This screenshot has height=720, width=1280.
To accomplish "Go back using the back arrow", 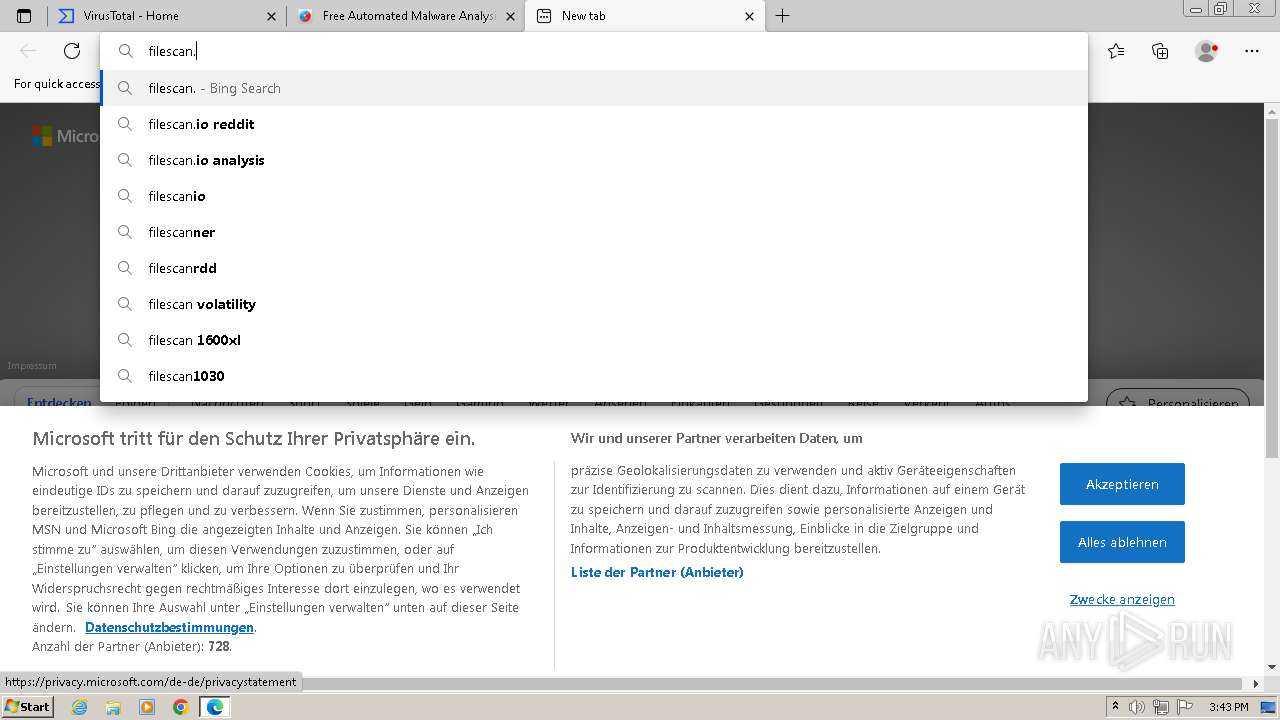I will pos(28,51).
